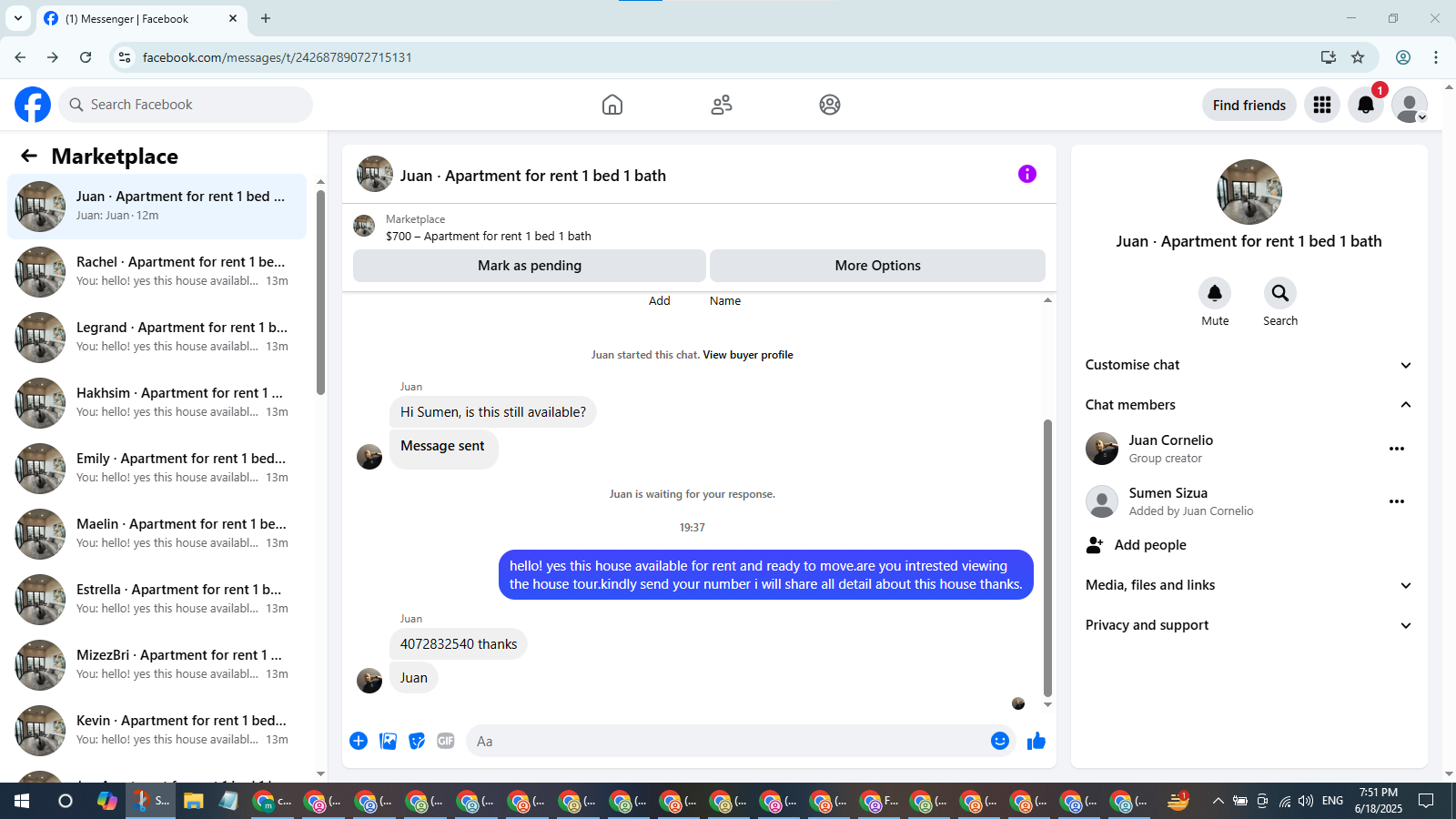Open File Explorer from taskbar
The height and width of the screenshot is (819, 1456).
click(x=193, y=801)
